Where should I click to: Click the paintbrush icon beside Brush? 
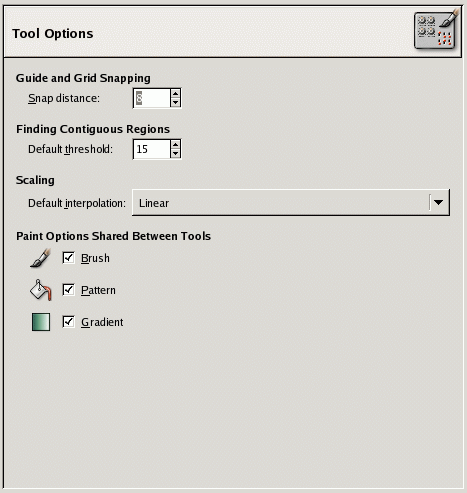[x=41, y=258]
